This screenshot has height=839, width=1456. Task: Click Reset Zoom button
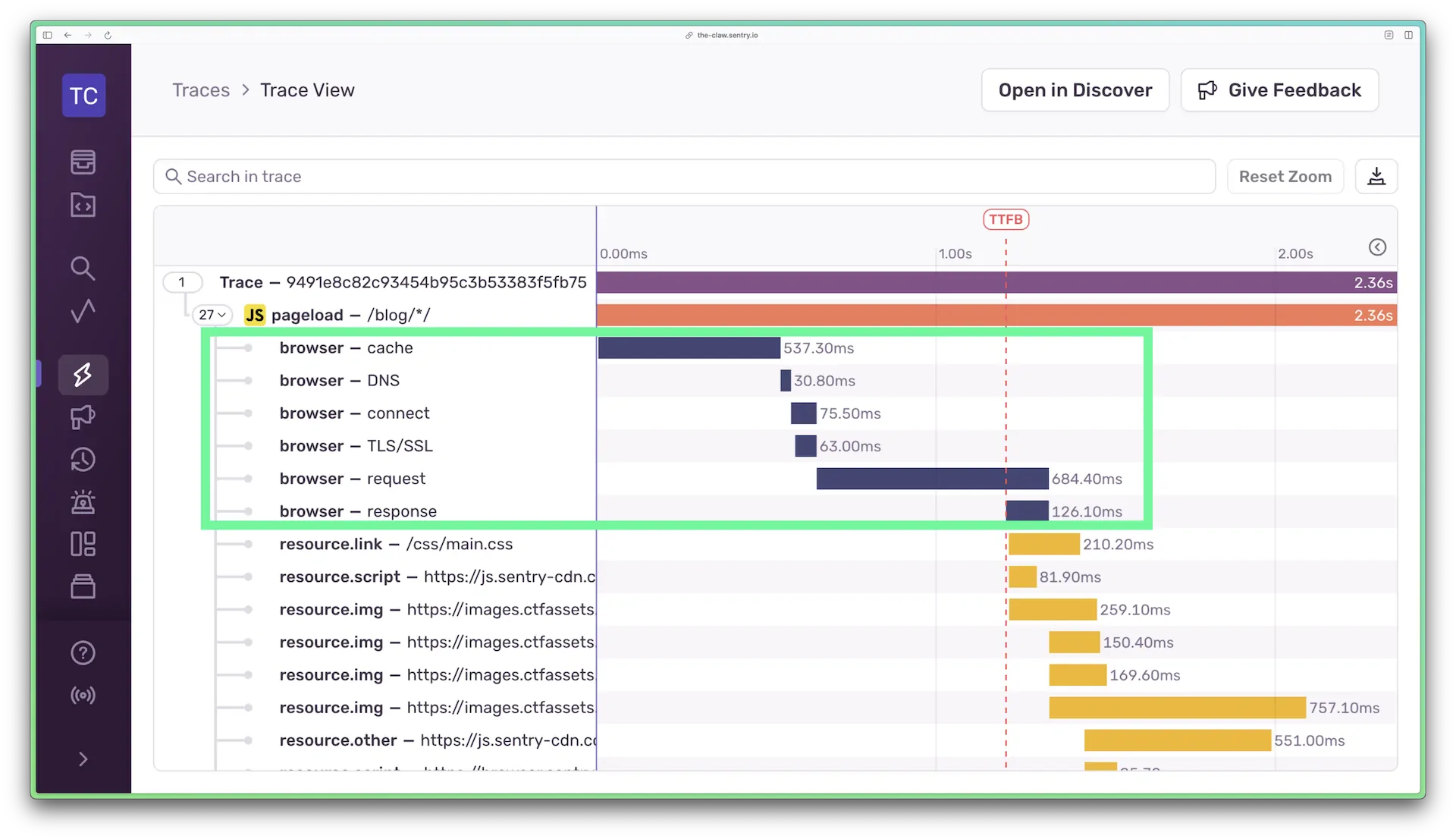coord(1285,177)
